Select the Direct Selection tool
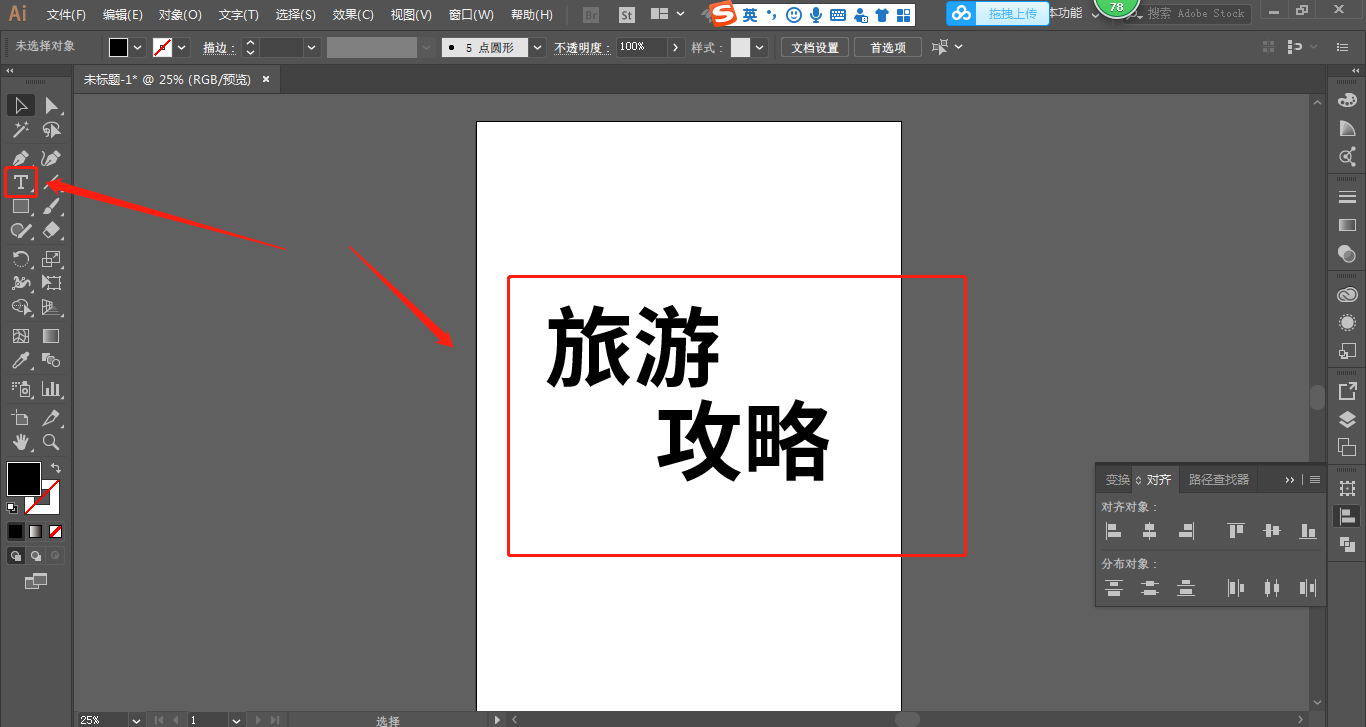This screenshot has width=1366, height=727. click(x=51, y=105)
